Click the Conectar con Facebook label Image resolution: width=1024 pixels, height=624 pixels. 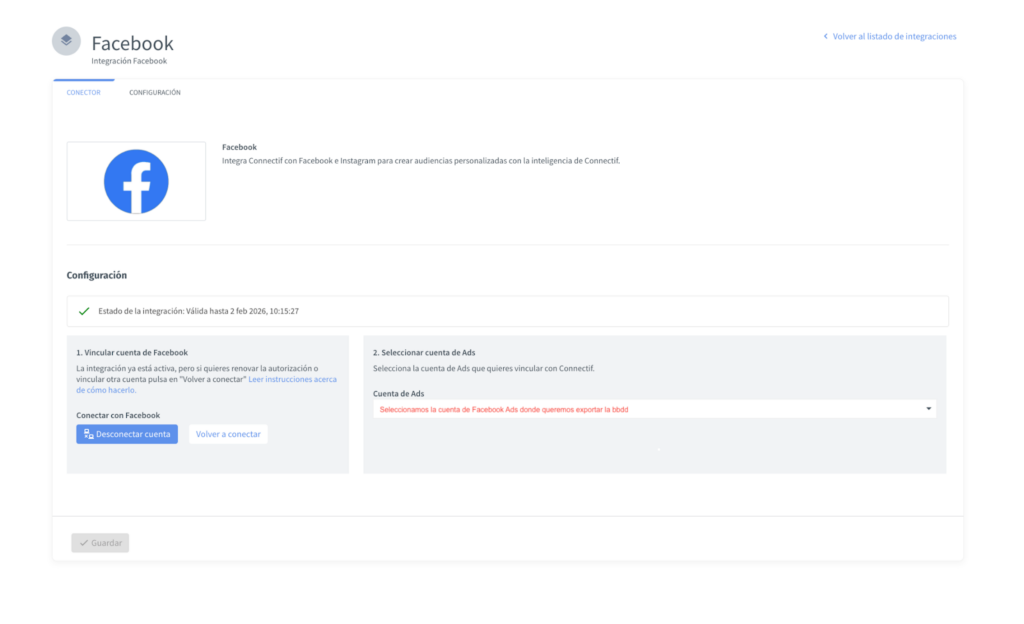coord(118,415)
